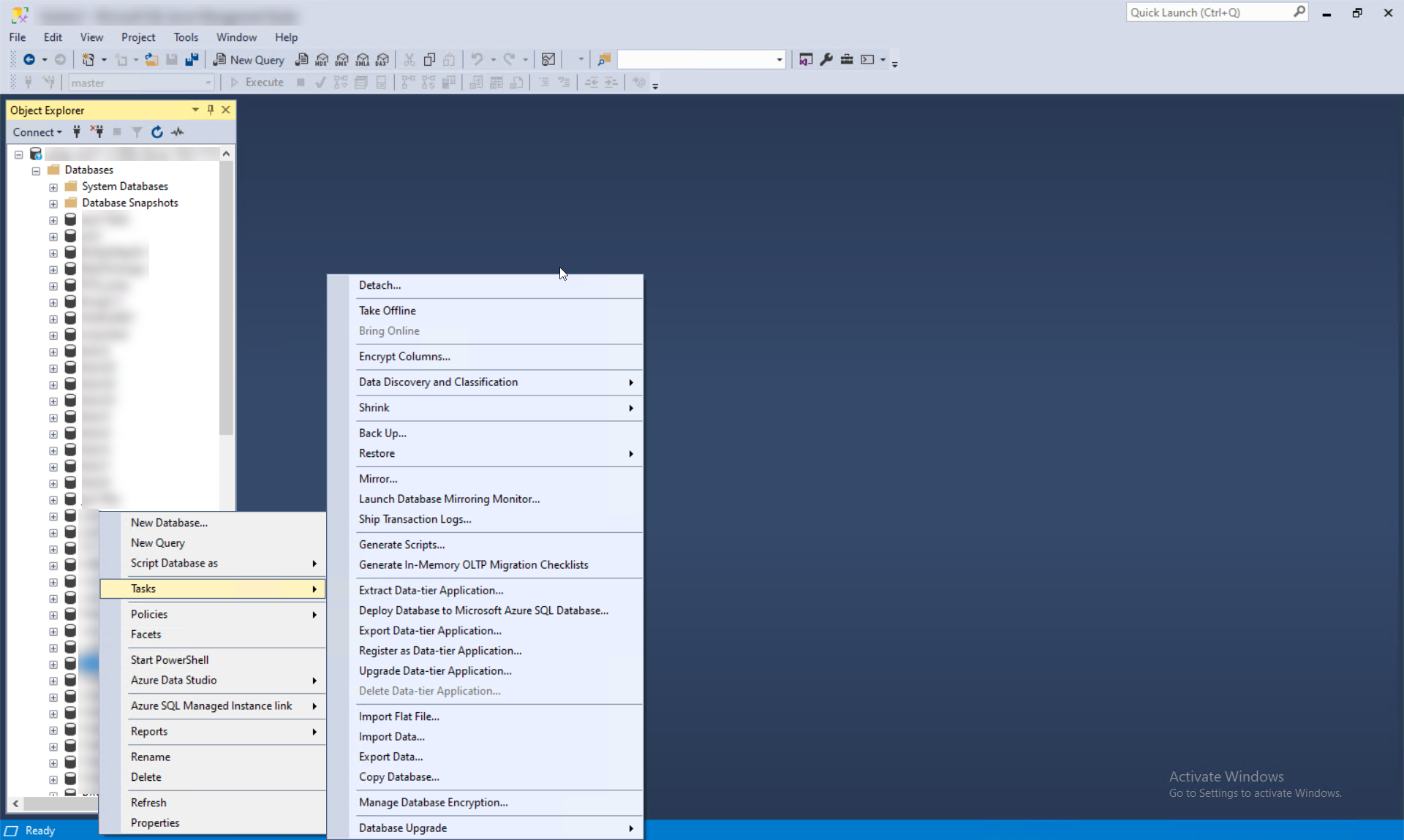Open Activity Monitor icon in Object Explorer

coord(178,132)
